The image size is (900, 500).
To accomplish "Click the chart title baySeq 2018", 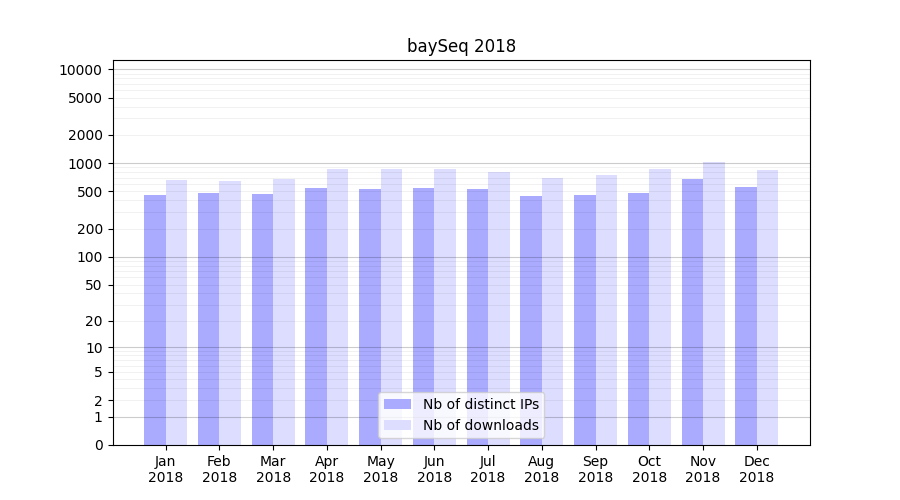I will coord(461,46).
